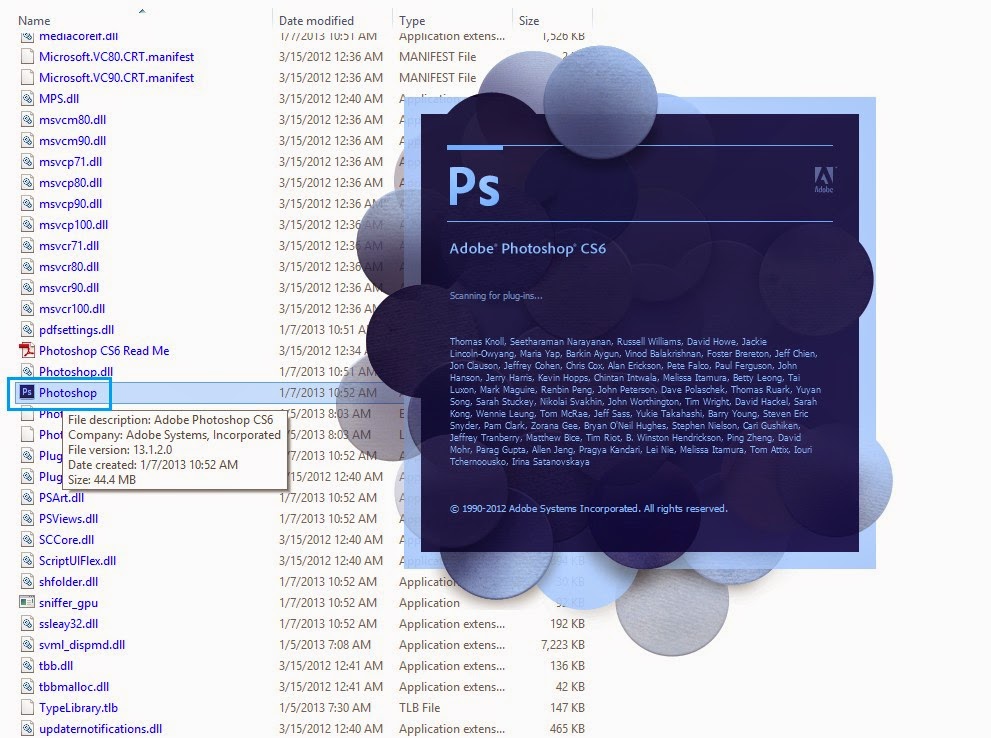Click the PSArt.dll file icon
This screenshot has width=991, height=738.
pyautogui.click(x=27, y=497)
